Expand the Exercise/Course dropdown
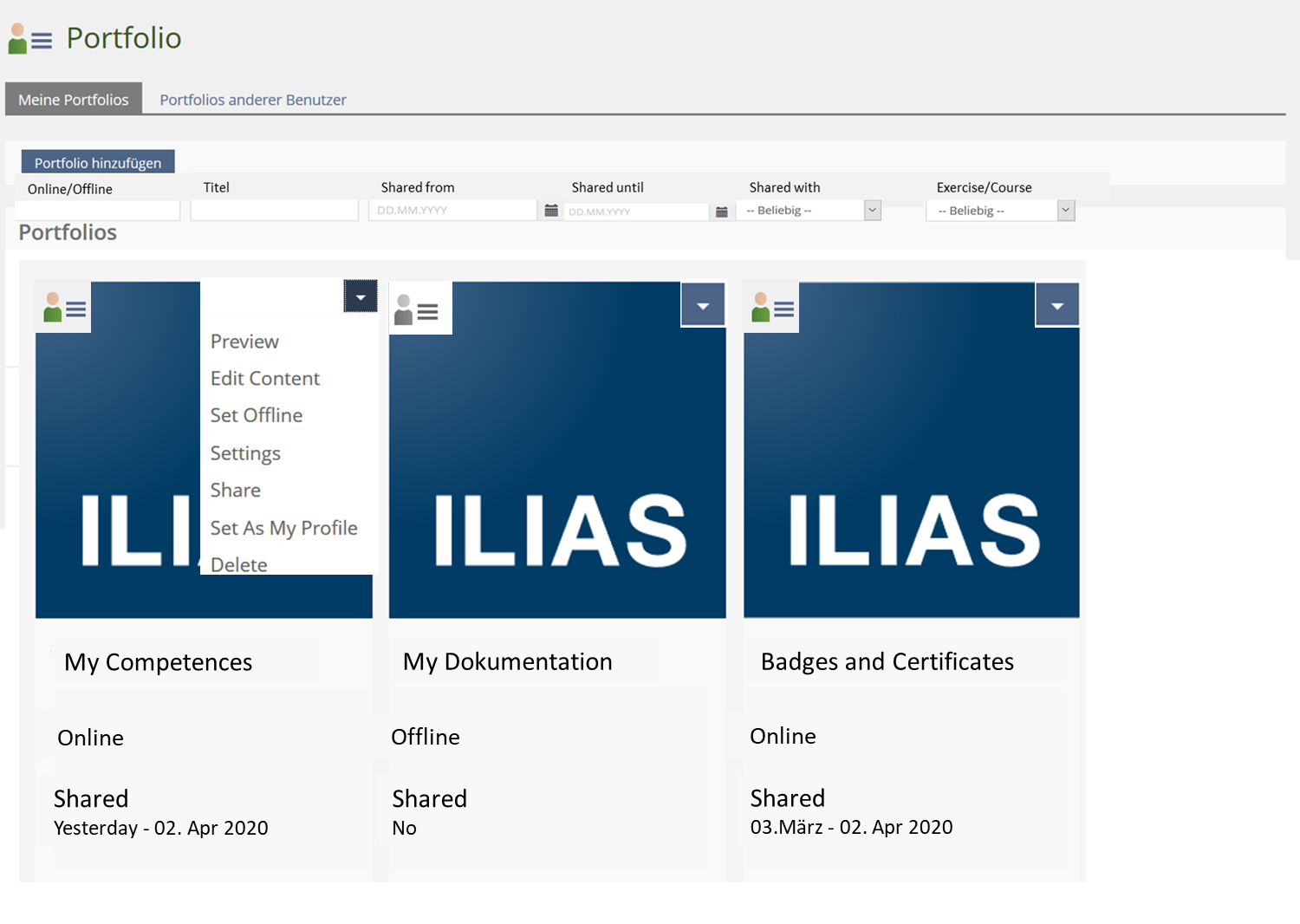 [x=1065, y=210]
